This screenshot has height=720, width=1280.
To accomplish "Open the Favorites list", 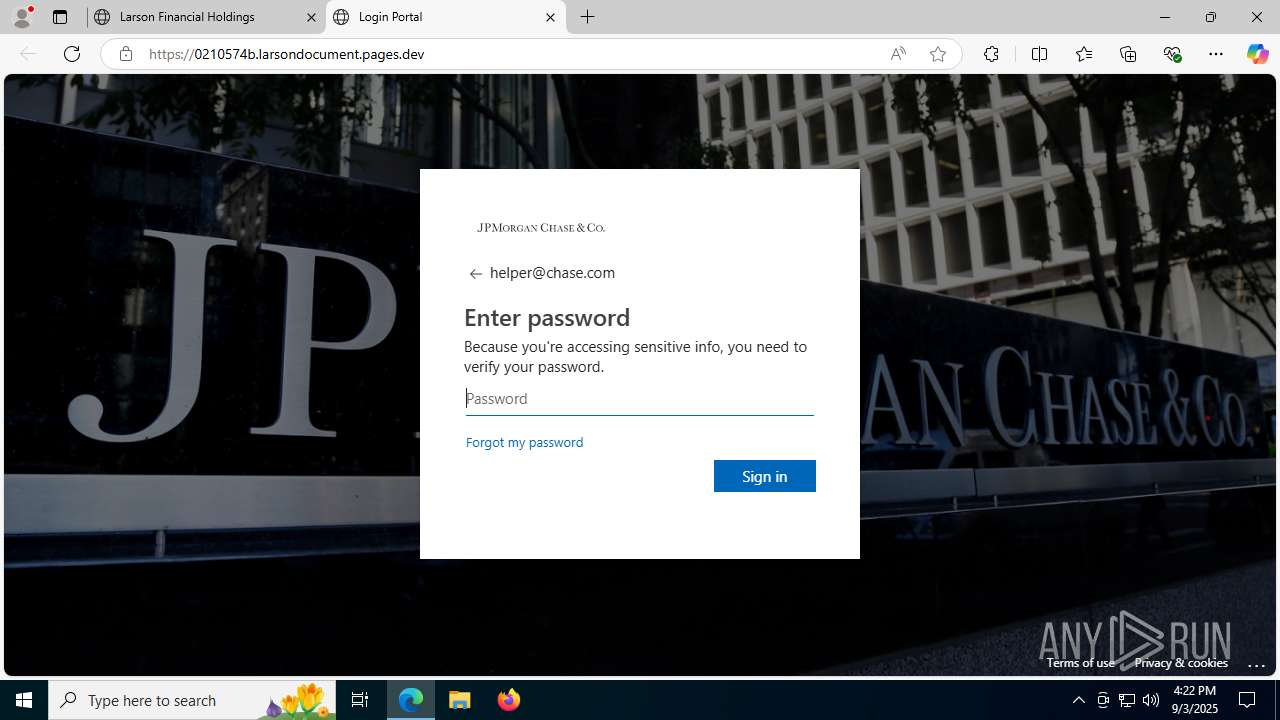I will pos(1084,54).
